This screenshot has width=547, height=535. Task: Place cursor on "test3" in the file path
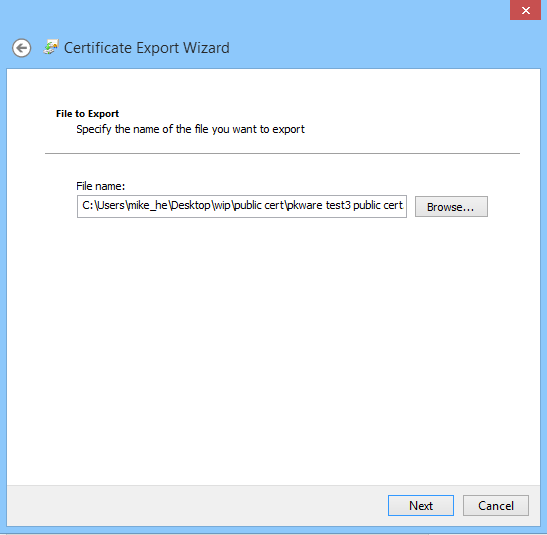coord(338,205)
